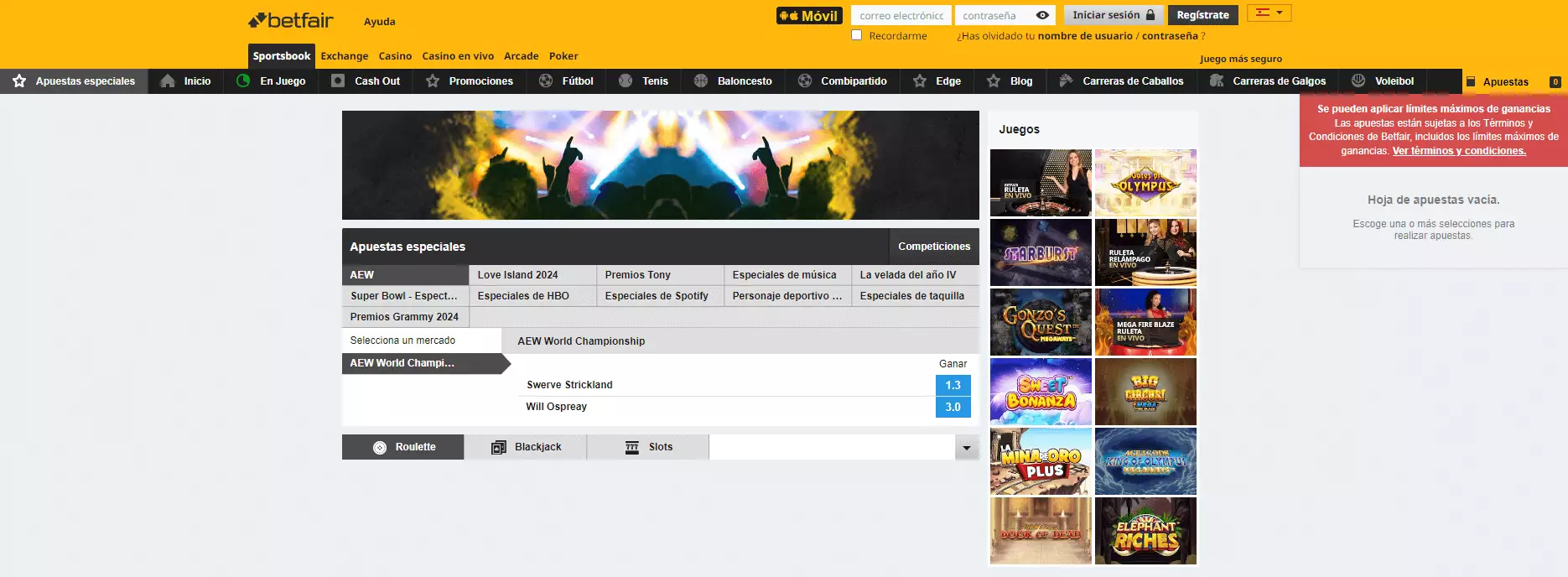Select the Sportsbook tab
The width and height of the screenshot is (1568, 577).
(282, 56)
